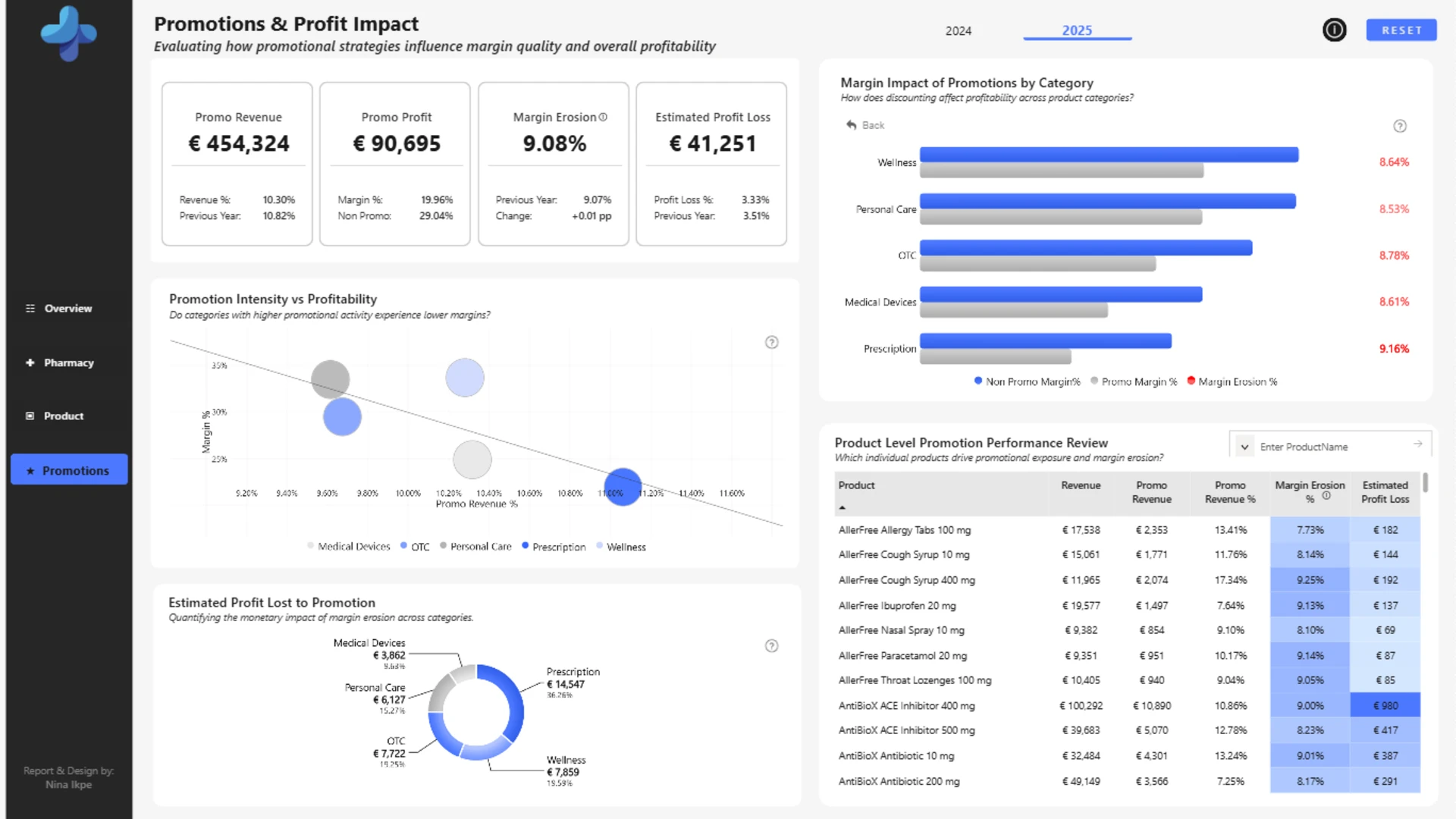
Task: Click the Medical Devices blue margin bar
Action: click(1061, 294)
